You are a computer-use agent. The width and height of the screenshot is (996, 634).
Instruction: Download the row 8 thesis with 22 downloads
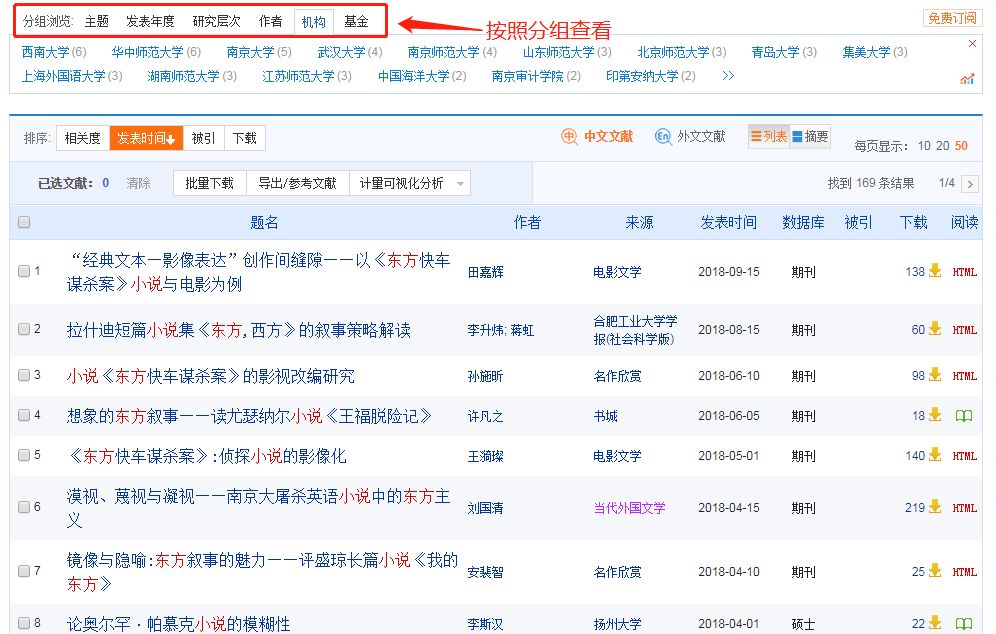click(934, 623)
